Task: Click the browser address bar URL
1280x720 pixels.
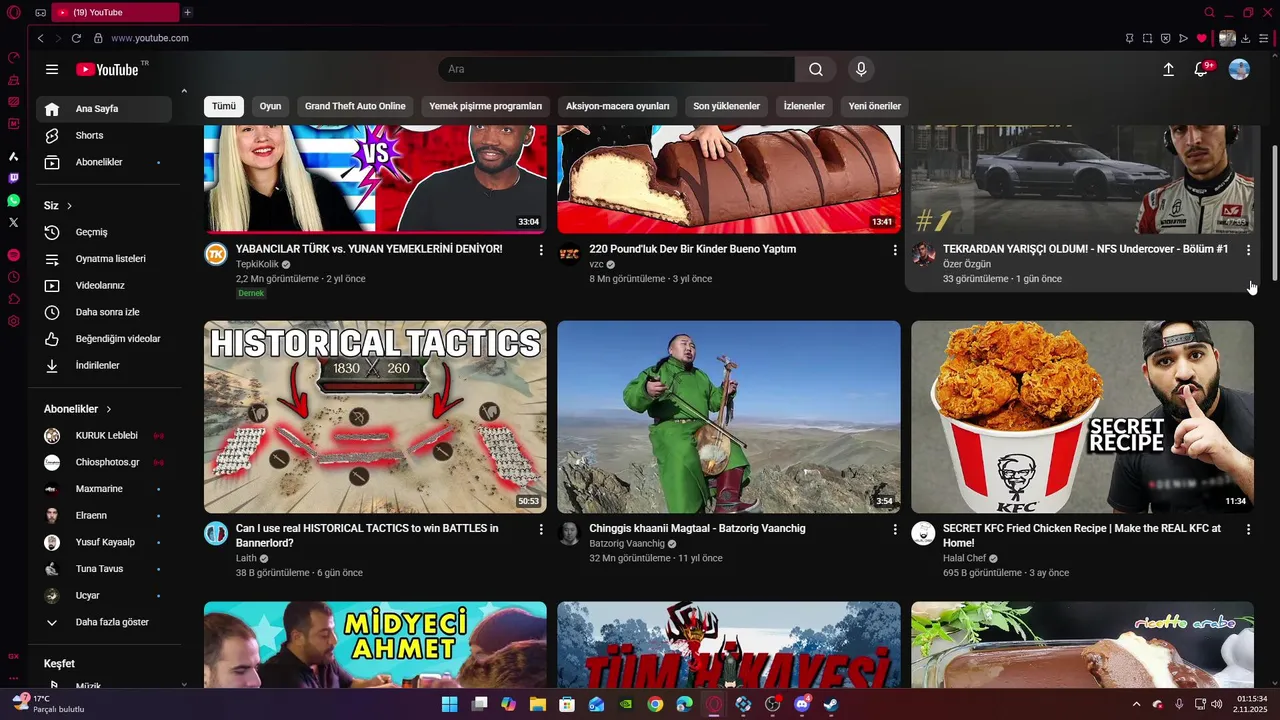Action: pyautogui.click(x=150, y=38)
